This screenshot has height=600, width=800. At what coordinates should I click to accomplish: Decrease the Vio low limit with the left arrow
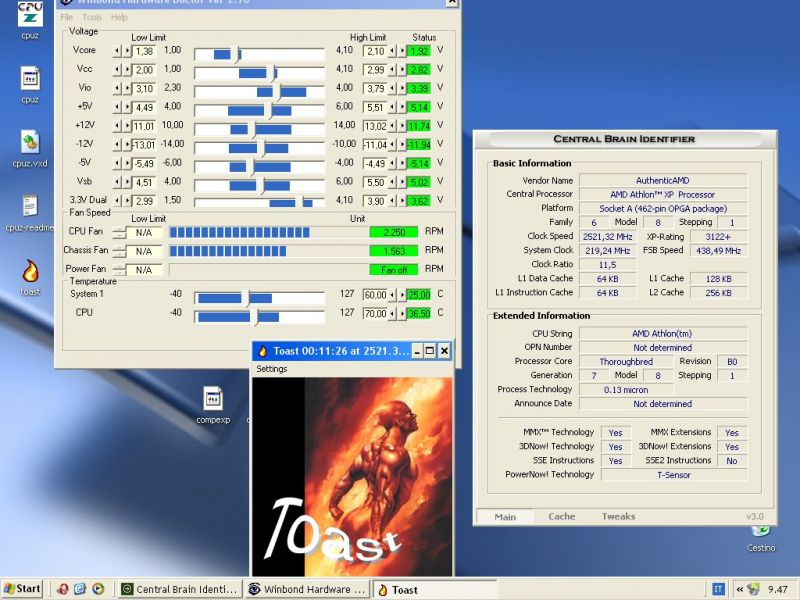[117, 89]
